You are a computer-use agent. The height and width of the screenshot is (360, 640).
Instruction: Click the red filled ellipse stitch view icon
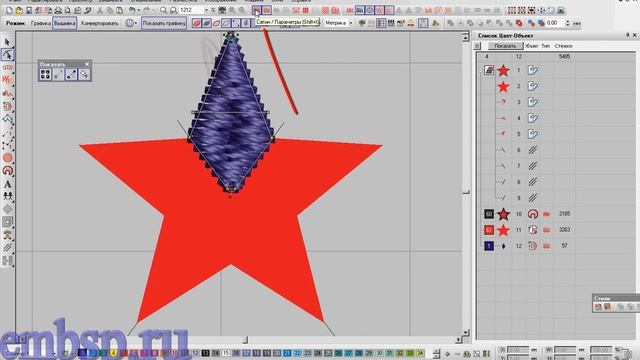[197, 24]
